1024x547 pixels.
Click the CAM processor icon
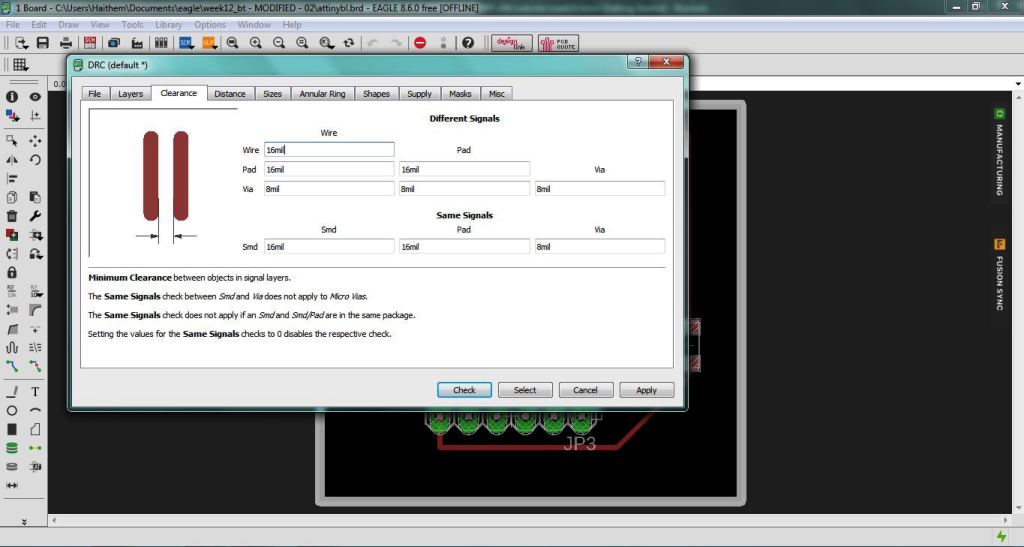coord(137,43)
